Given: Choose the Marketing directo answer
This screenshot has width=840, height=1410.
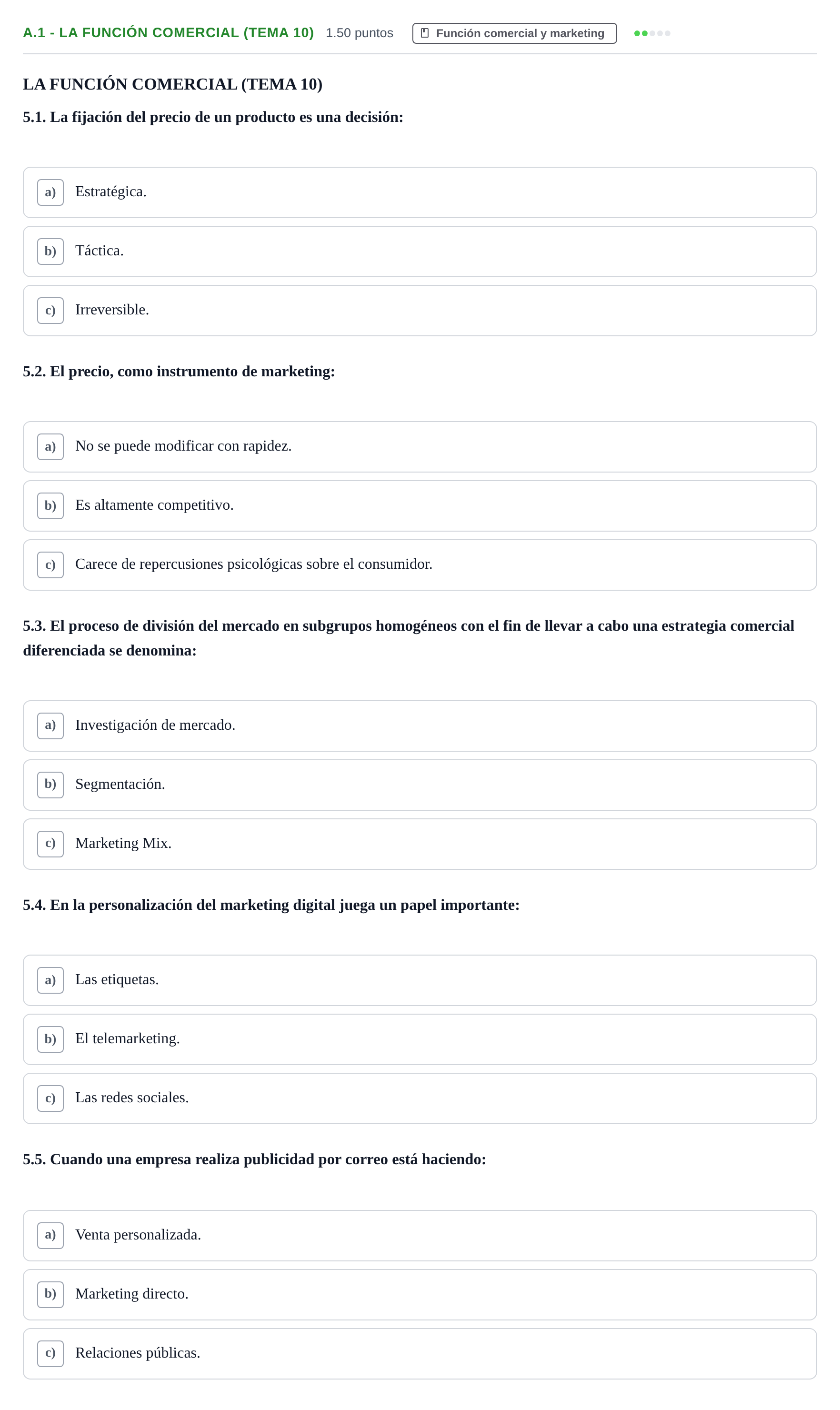Looking at the screenshot, I should [x=420, y=1294].
